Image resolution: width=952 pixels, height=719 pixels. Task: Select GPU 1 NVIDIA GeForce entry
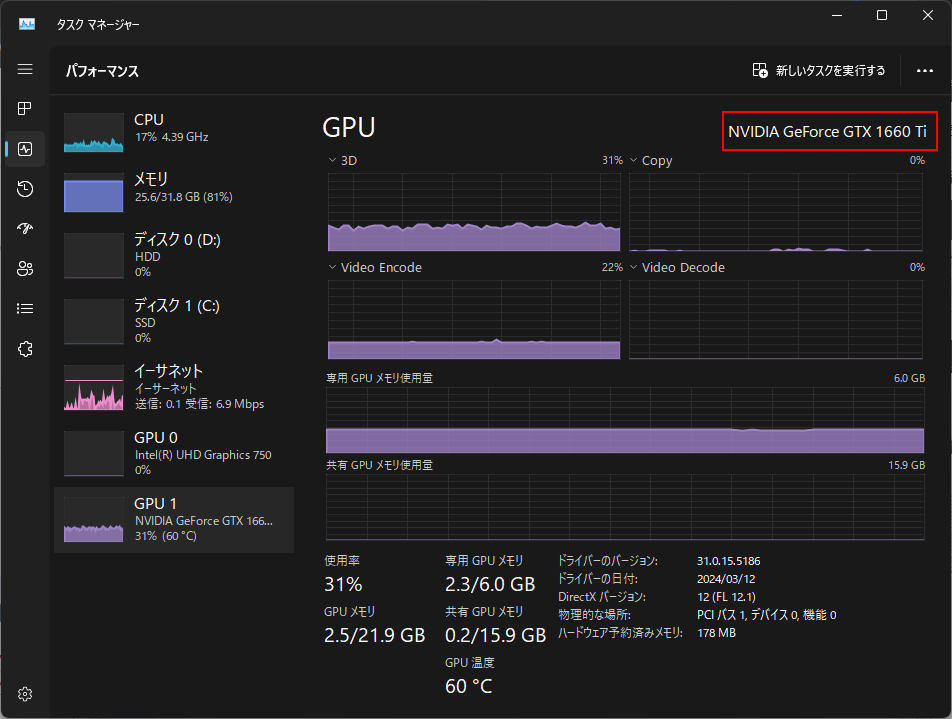[x=174, y=520]
